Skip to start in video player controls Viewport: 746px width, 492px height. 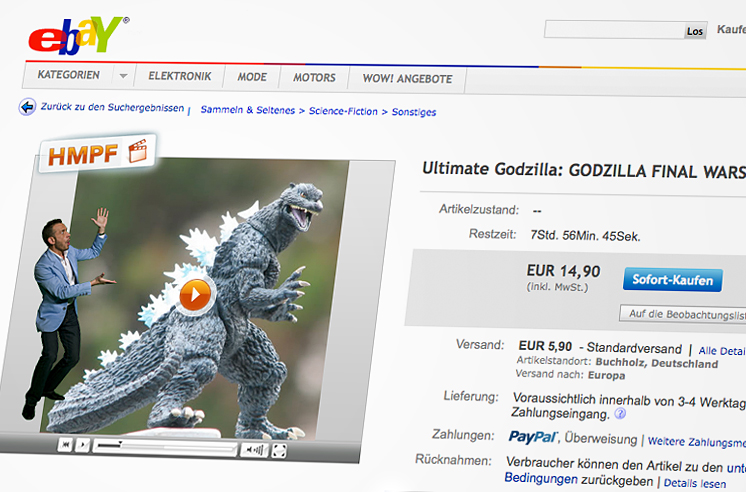click(65, 444)
